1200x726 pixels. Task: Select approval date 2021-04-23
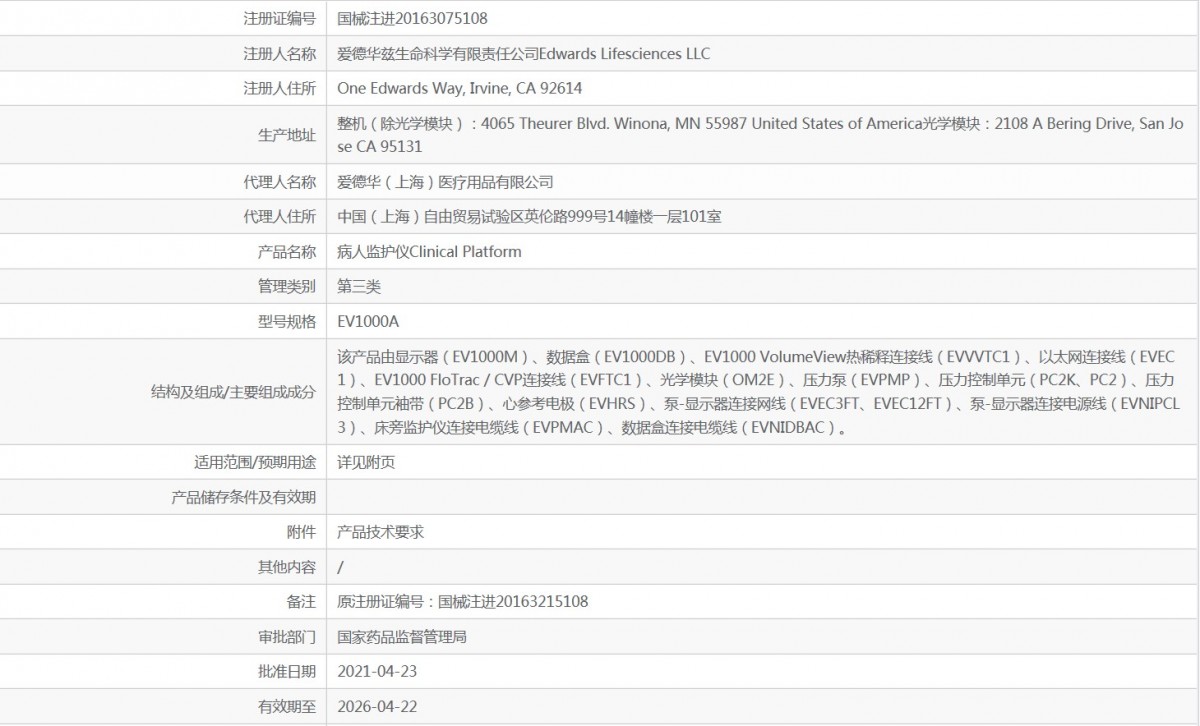(377, 671)
